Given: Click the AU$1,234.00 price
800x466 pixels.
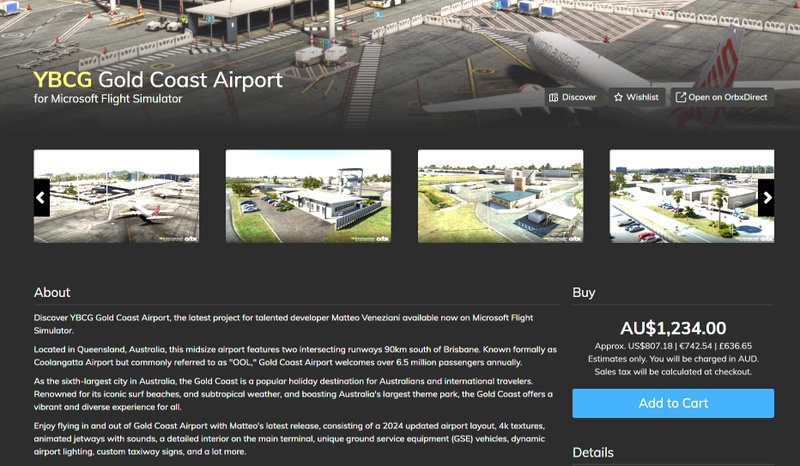Looking at the screenshot, I should (673, 328).
